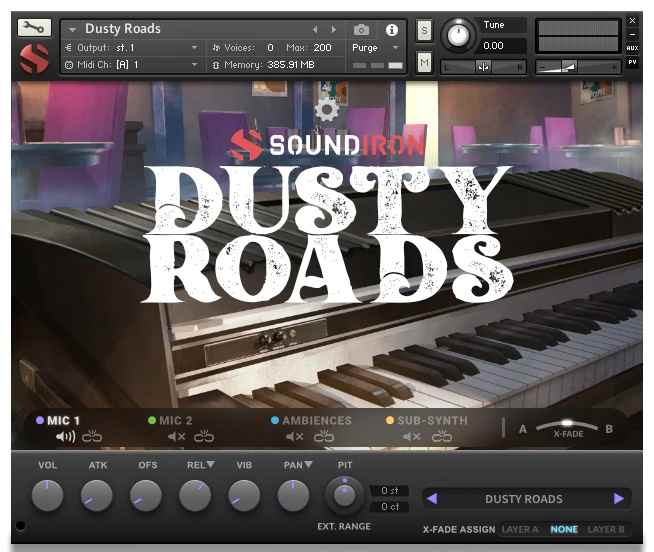Click the MIC 2 link chain icon
This screenshot has width=654, height=552.
(x=204, y=436)
